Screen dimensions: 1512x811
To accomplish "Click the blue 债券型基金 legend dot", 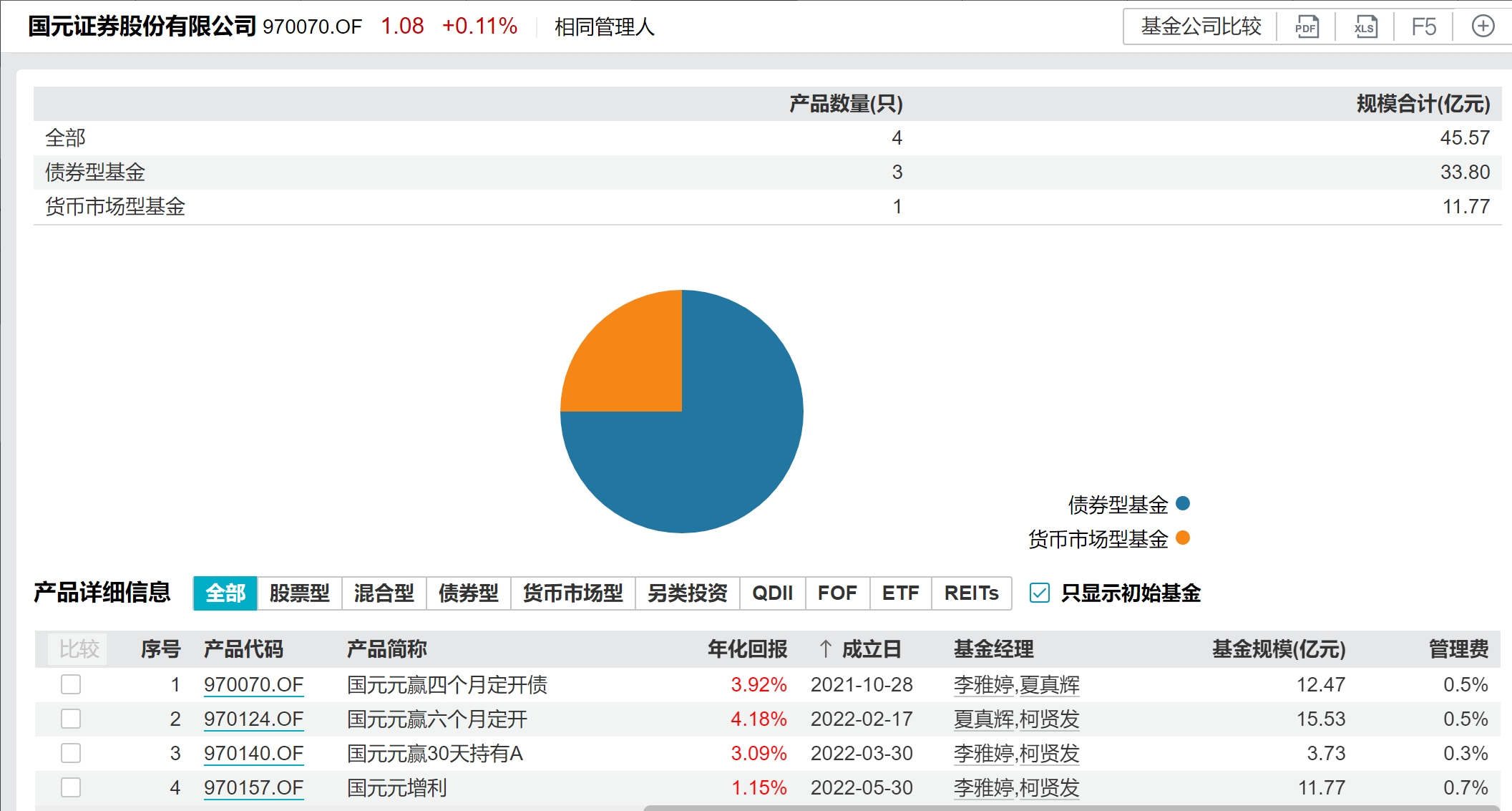I will 1183,503.
